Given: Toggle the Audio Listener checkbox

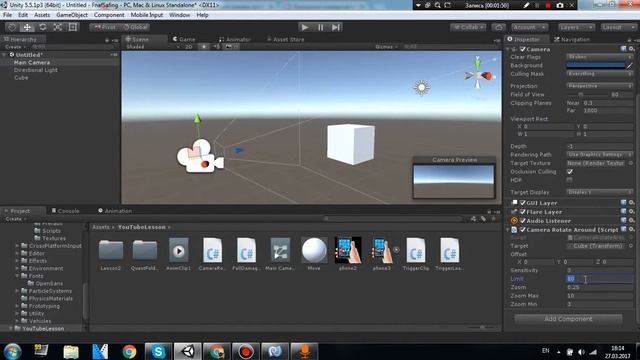Looking at the screenshot, I should (522, 220).
